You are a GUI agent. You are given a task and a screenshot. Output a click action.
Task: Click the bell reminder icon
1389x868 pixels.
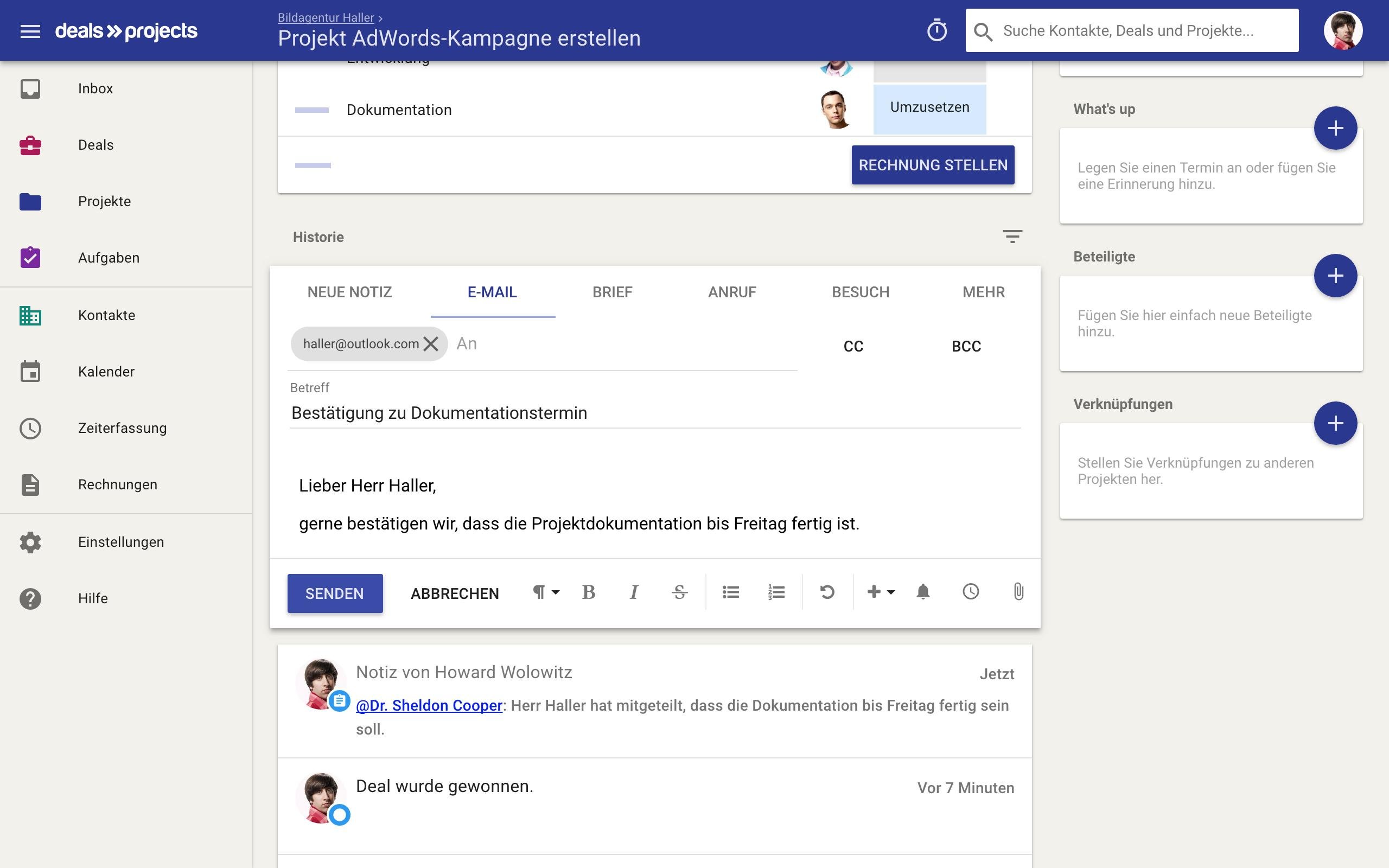point(923,592)
